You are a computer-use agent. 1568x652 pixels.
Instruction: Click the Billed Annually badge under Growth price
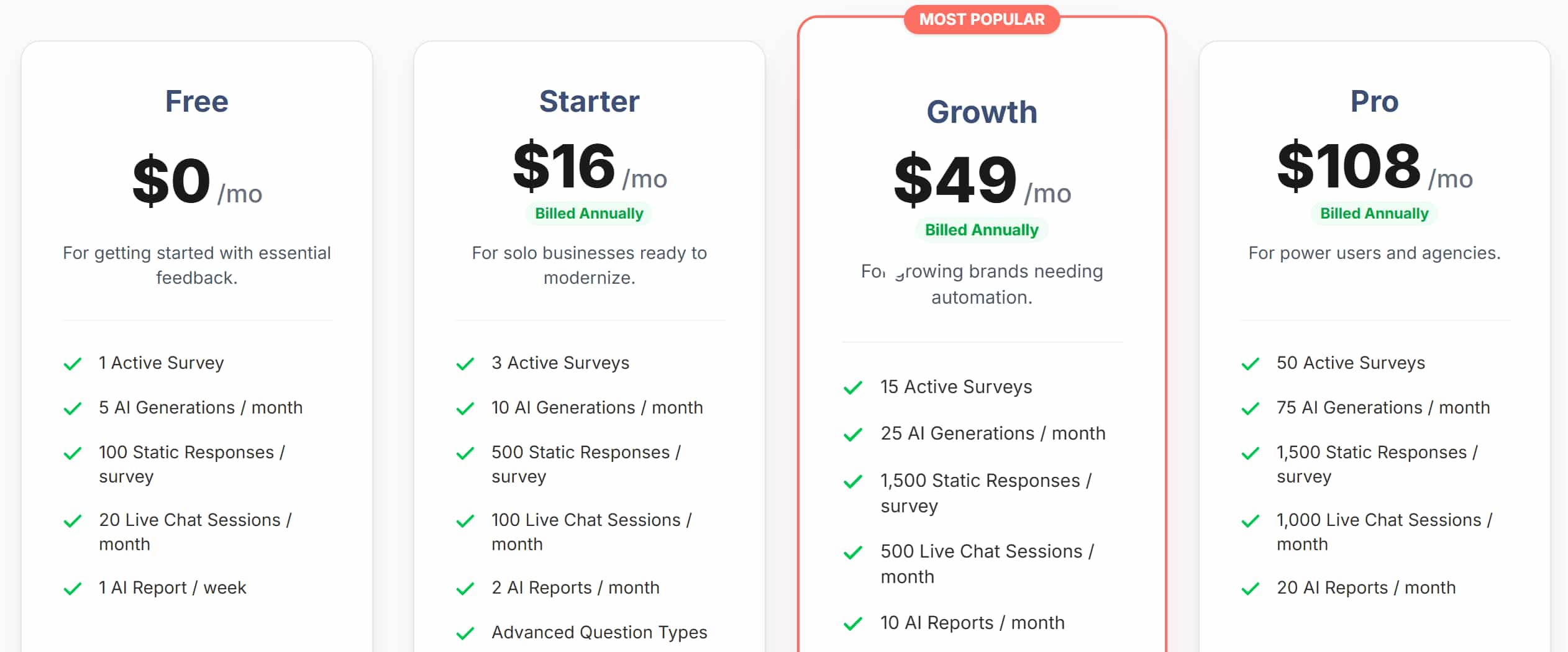(982, 230)
